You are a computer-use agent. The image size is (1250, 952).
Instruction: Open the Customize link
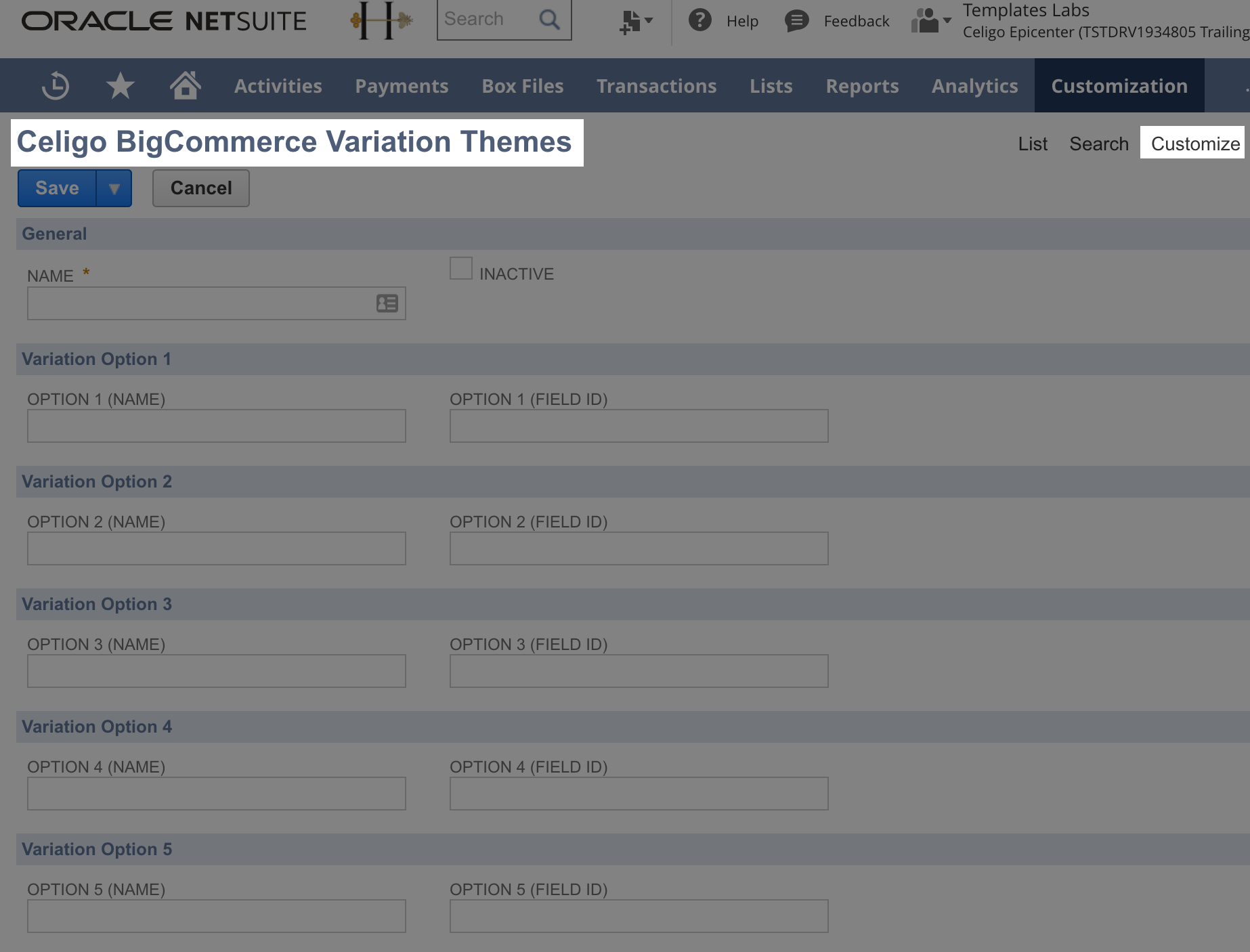[x=1195, y=144]
